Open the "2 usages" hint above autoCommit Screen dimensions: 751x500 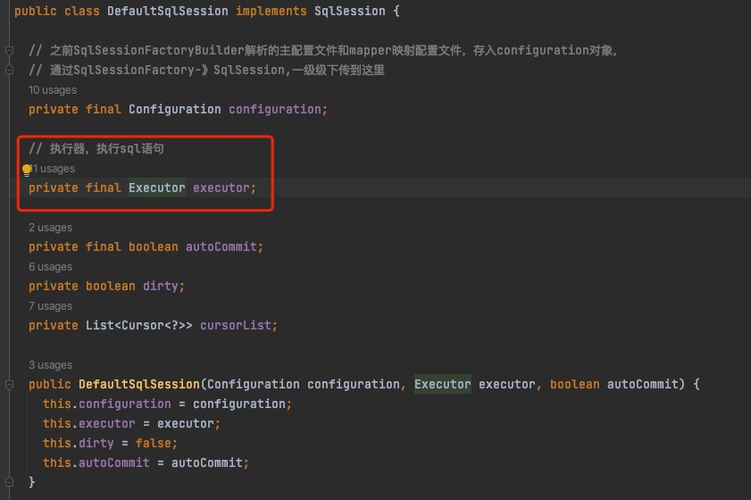[50, 228]
